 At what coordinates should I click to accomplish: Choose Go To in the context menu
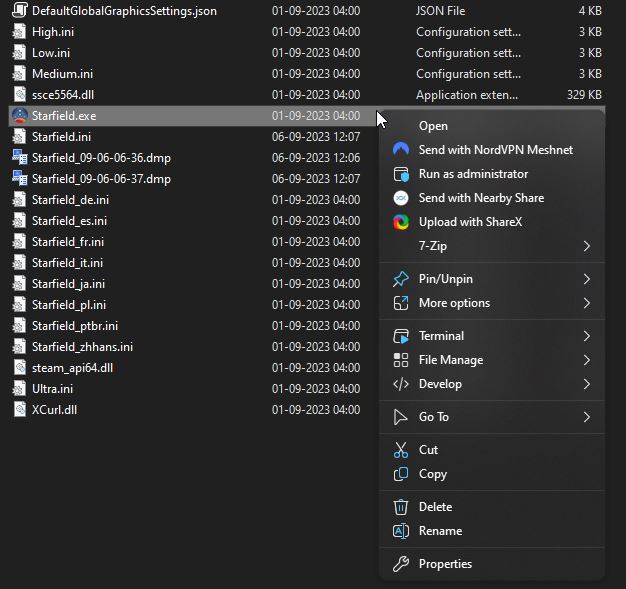[x=491, y=417]
